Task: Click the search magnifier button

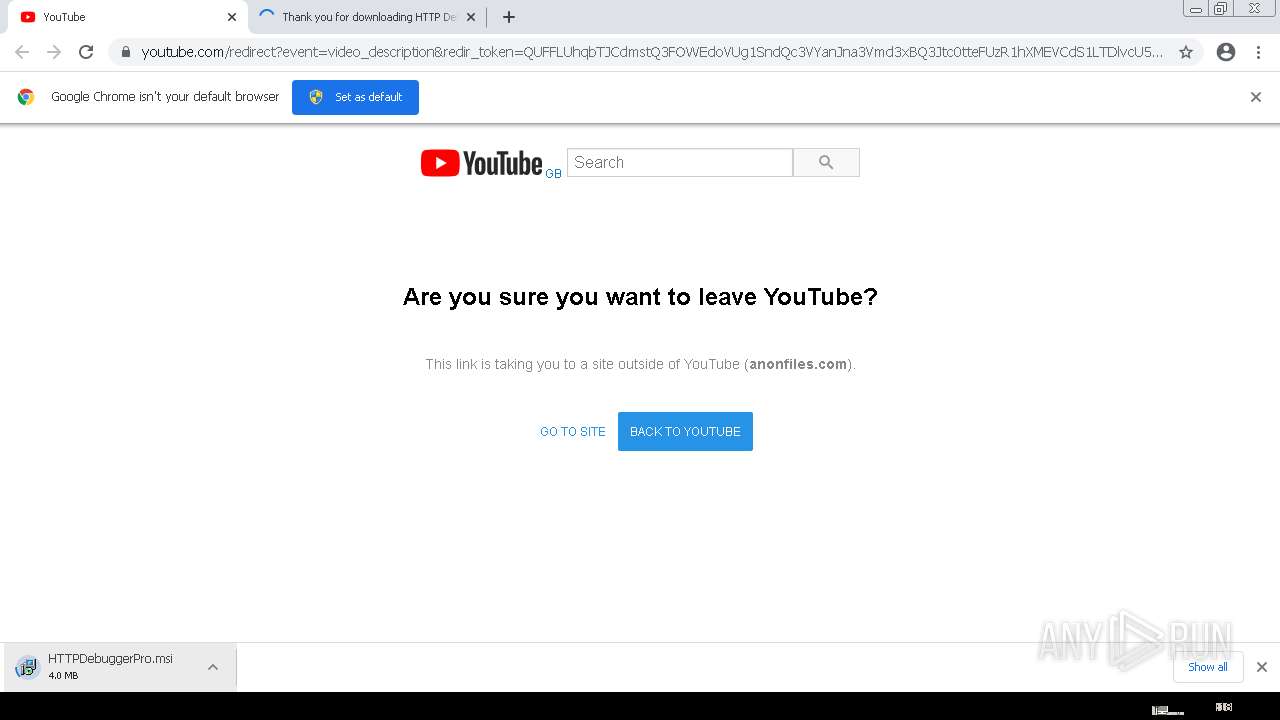Action: pos(826,163)
